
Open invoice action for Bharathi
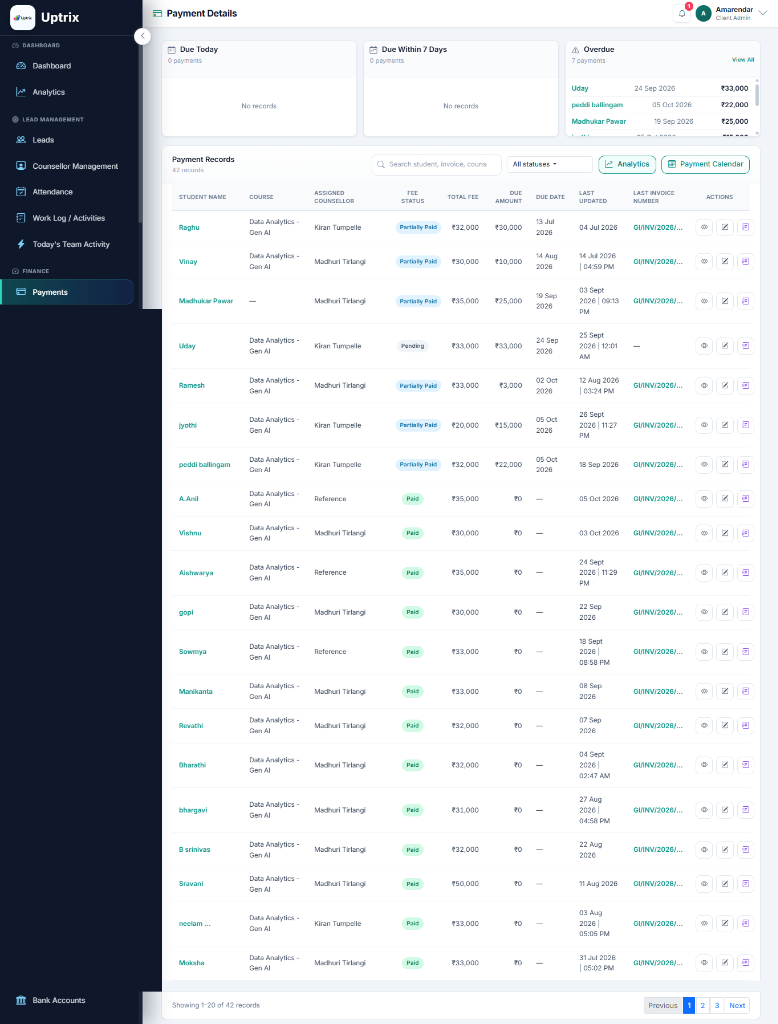(x=745, y=765)
